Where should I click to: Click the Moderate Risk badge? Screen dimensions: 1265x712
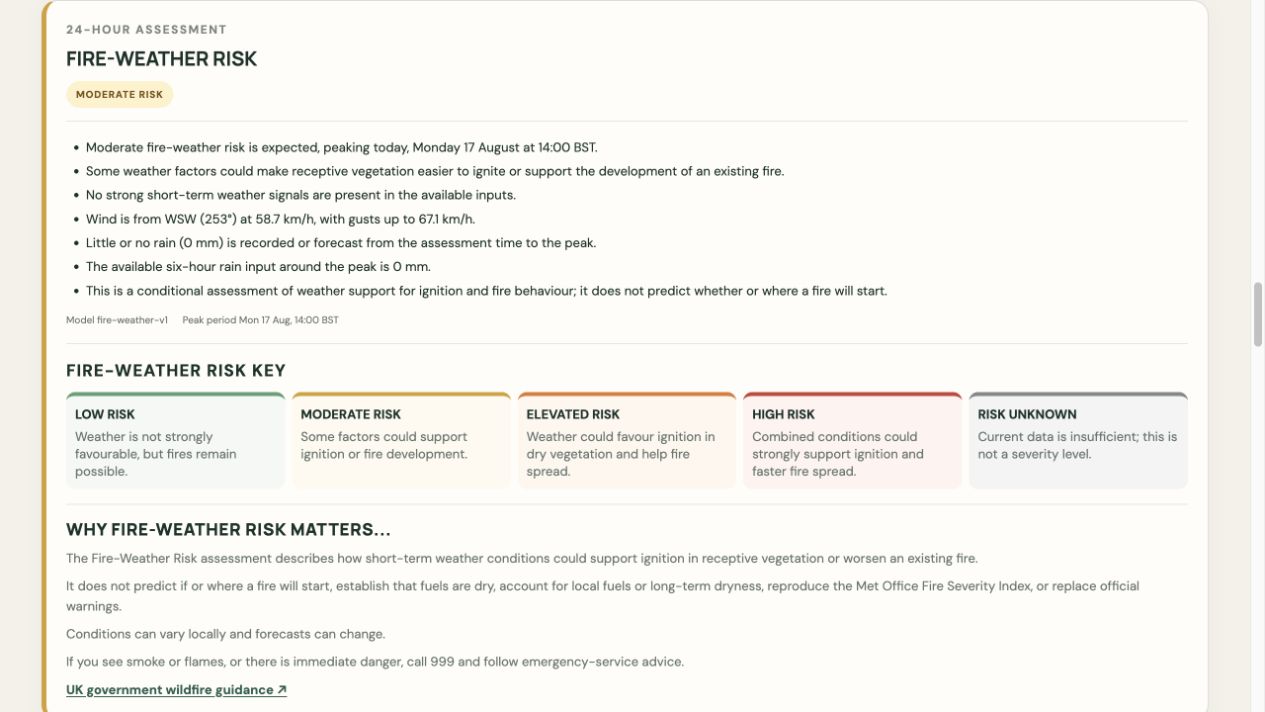point(119,95)
